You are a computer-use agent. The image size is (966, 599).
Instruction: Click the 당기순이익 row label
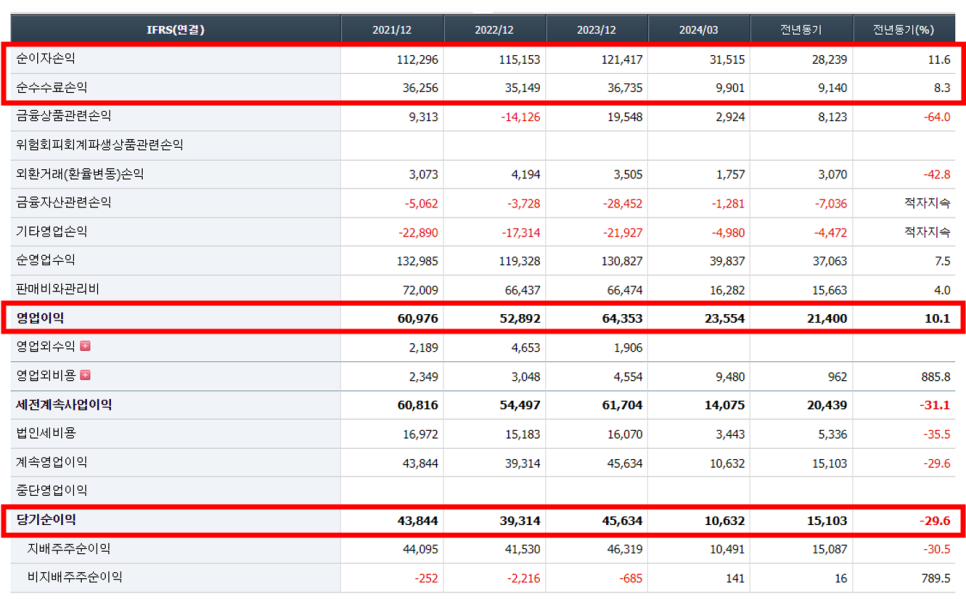click(46, 520)
